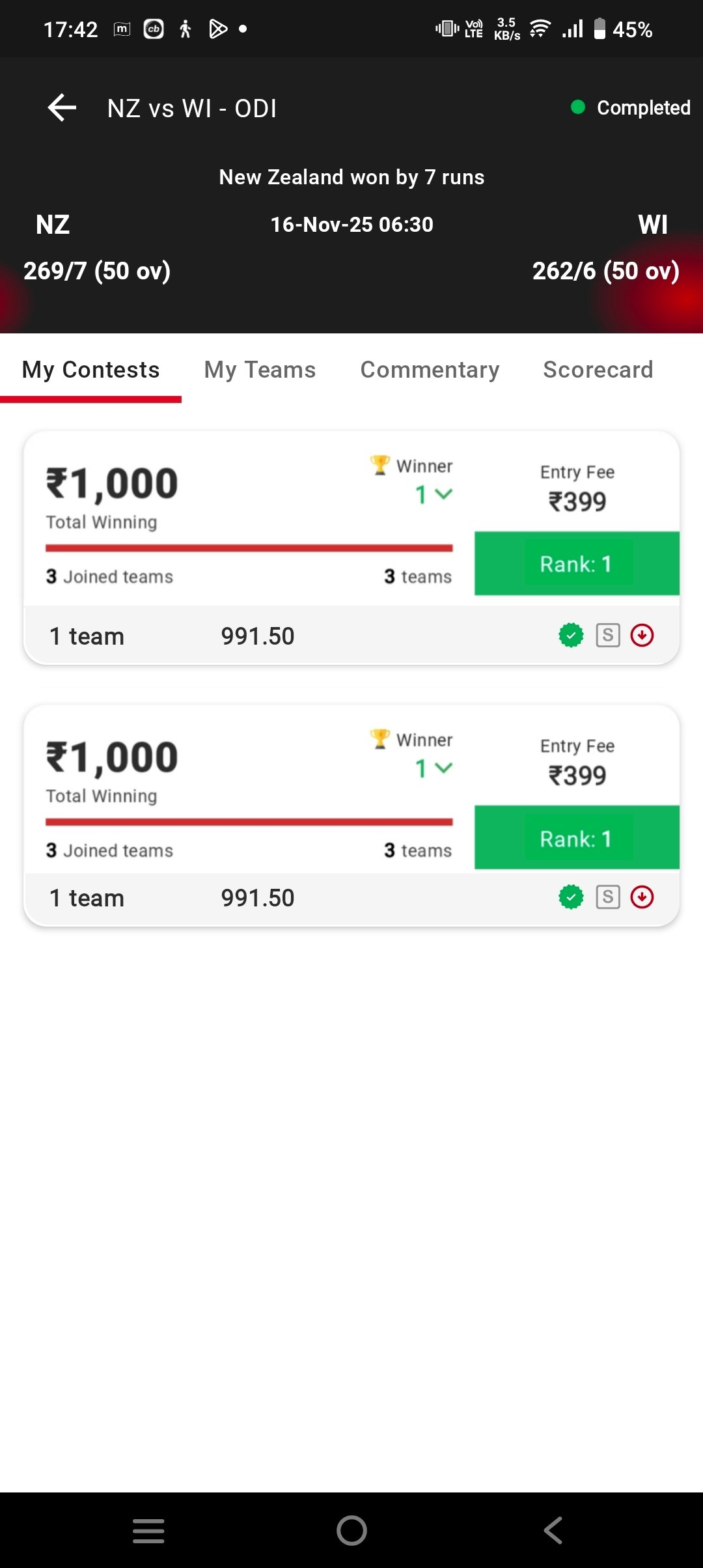Tap trophy icon in first contest card
This screenshot has width=703, height=1568.
point(379,465)
